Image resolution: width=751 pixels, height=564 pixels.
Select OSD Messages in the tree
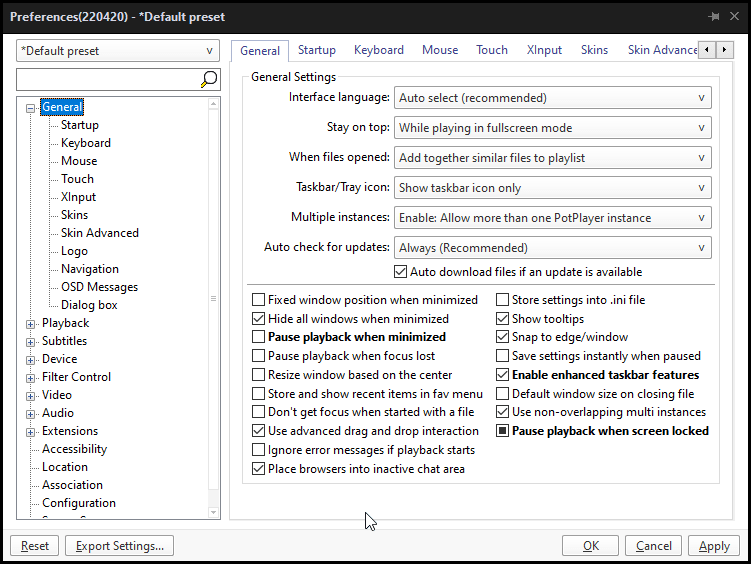click(99, 287)
